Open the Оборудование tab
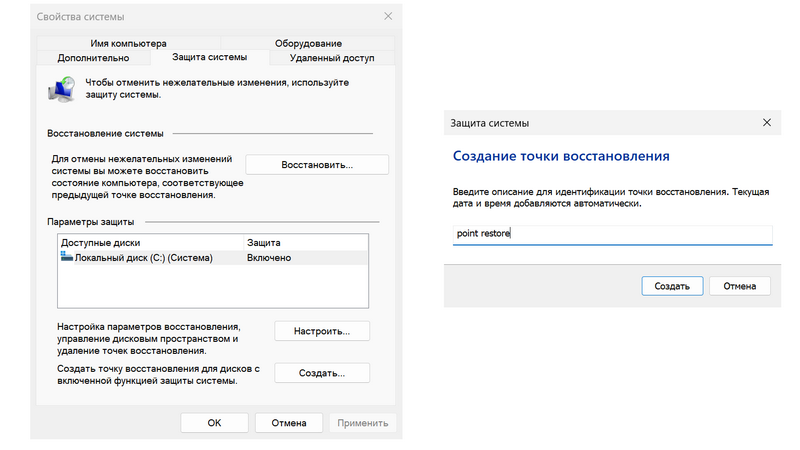 pos(308,44)
